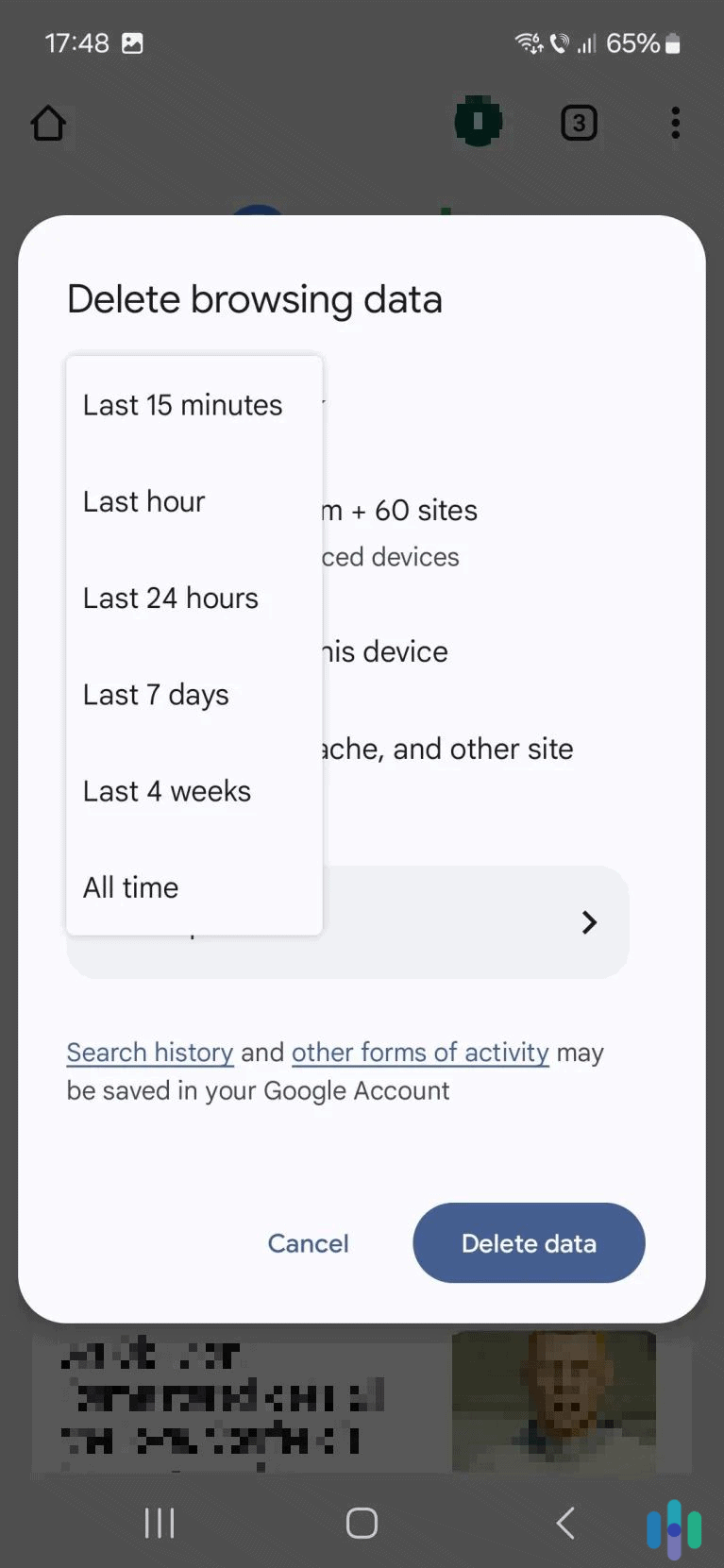724x1568 pixels.
Task: Tap the site icon in the toolbar
Action: click(478, 122)
